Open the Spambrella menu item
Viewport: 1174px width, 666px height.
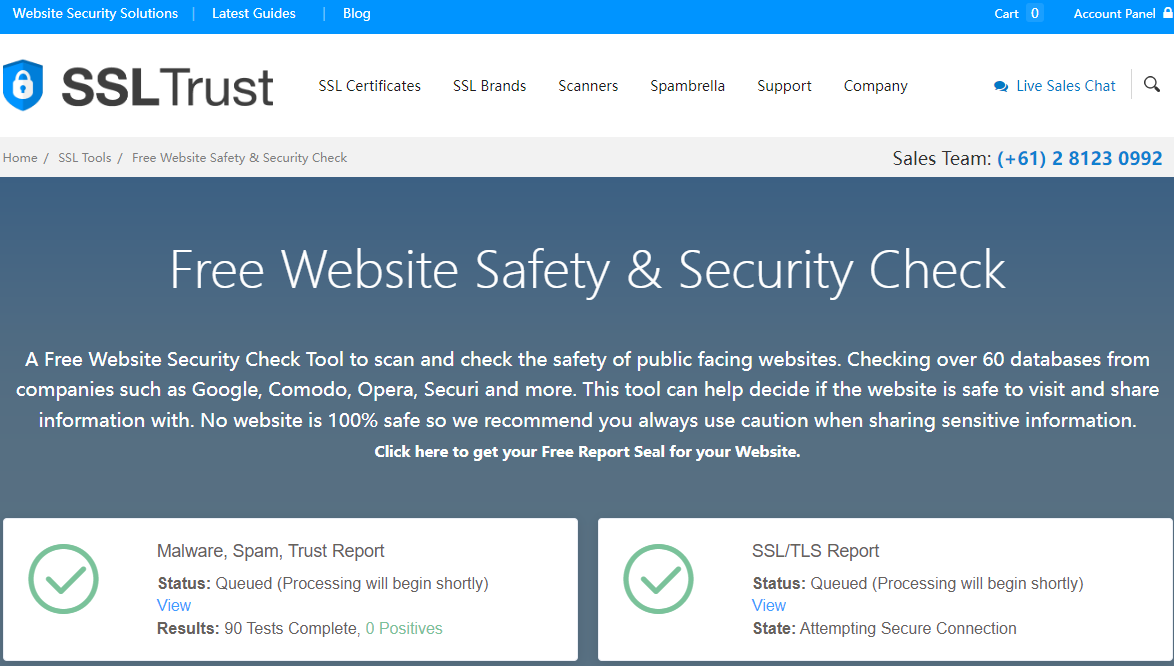687,86
